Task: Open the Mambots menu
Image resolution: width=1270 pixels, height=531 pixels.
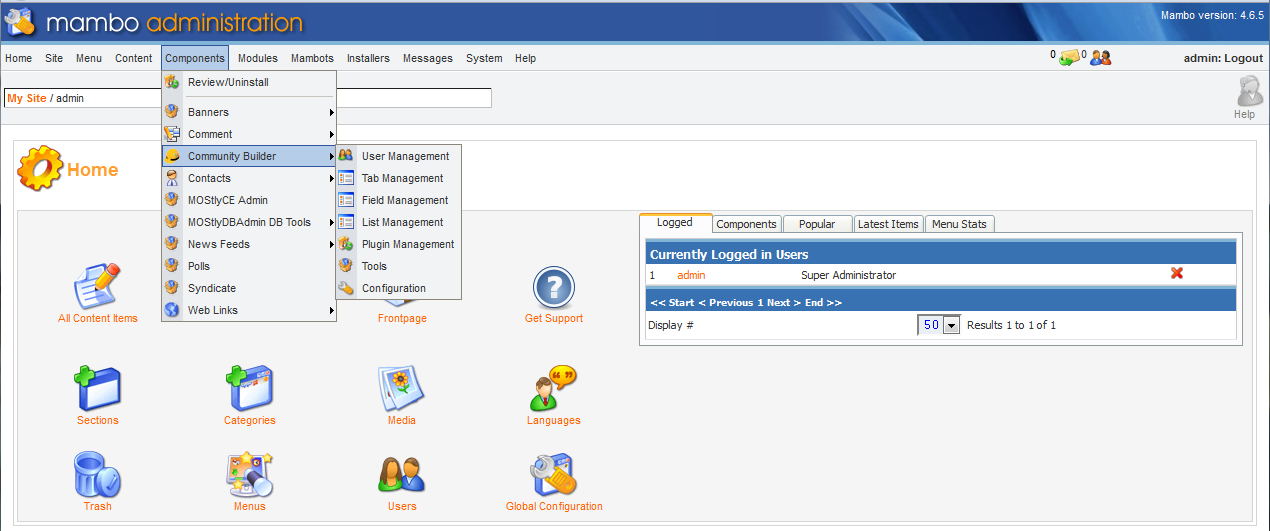Action: [313, 58]
